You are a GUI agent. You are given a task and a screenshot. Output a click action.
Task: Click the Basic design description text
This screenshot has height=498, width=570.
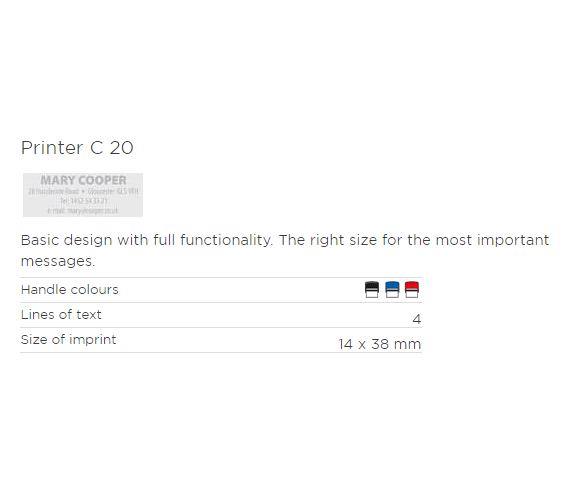tap(285, 250)
